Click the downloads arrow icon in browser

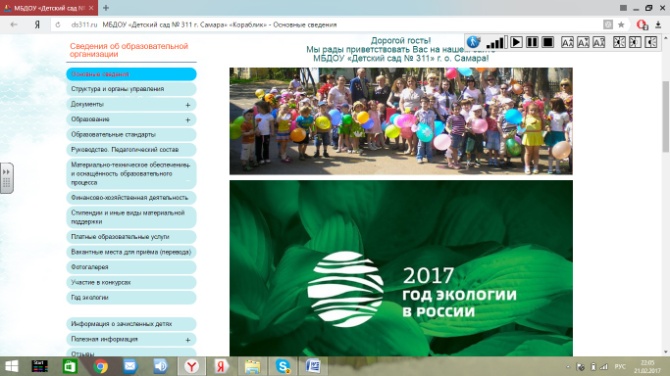point(658,25)
